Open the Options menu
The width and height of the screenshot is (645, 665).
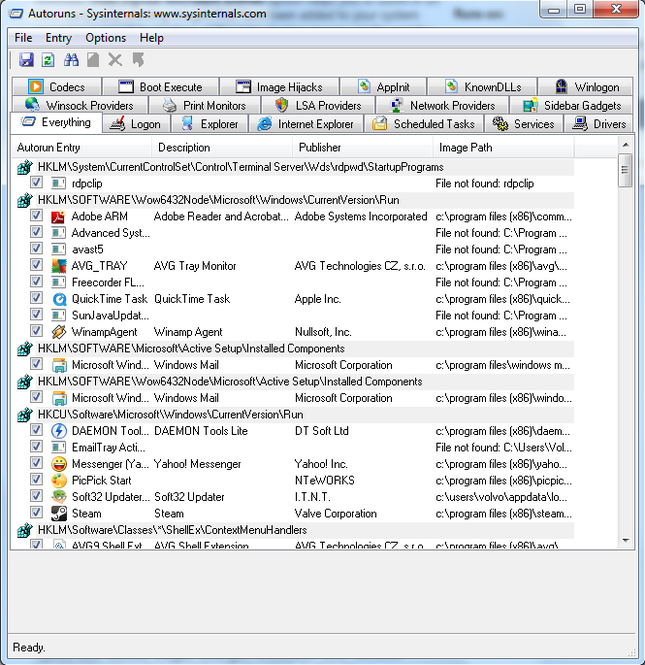pos(106,38)
